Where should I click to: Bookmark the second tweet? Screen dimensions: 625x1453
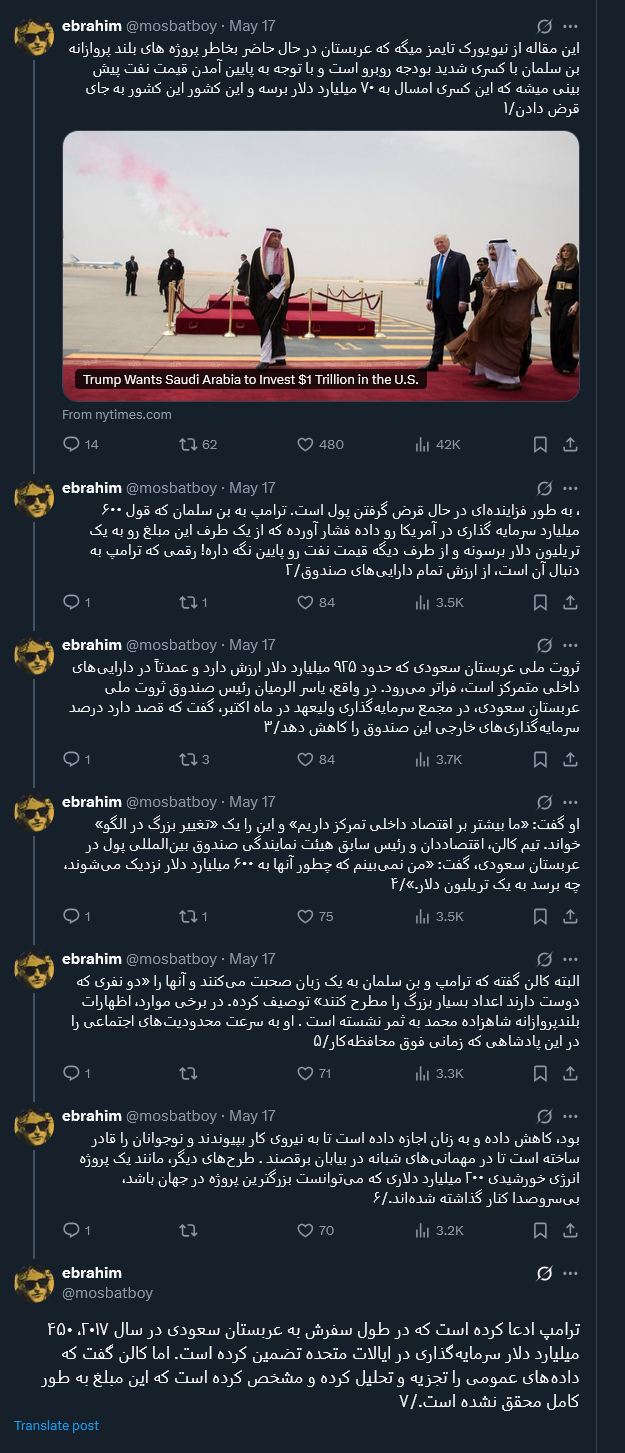(539, 601)
